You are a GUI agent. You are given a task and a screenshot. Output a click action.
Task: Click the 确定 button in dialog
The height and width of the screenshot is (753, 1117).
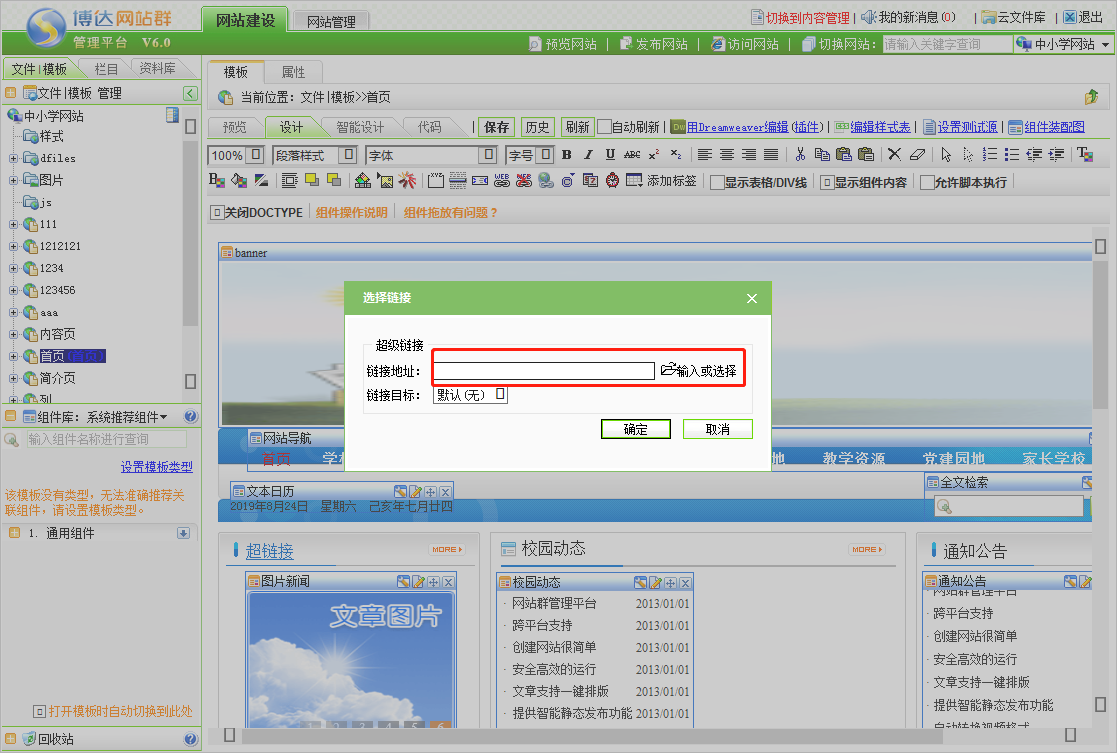pyautogui.click(x=635, y=429)
